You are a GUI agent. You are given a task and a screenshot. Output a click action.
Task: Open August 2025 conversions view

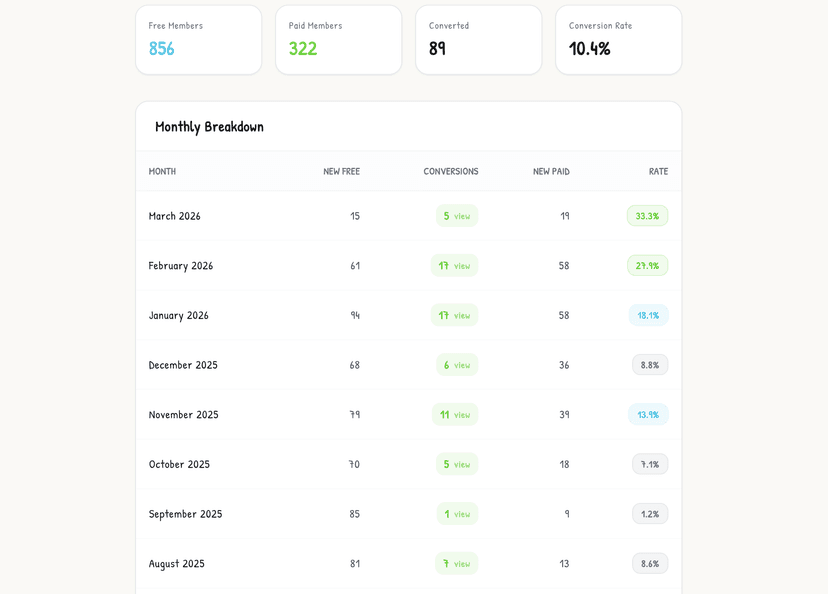point(456,563)
